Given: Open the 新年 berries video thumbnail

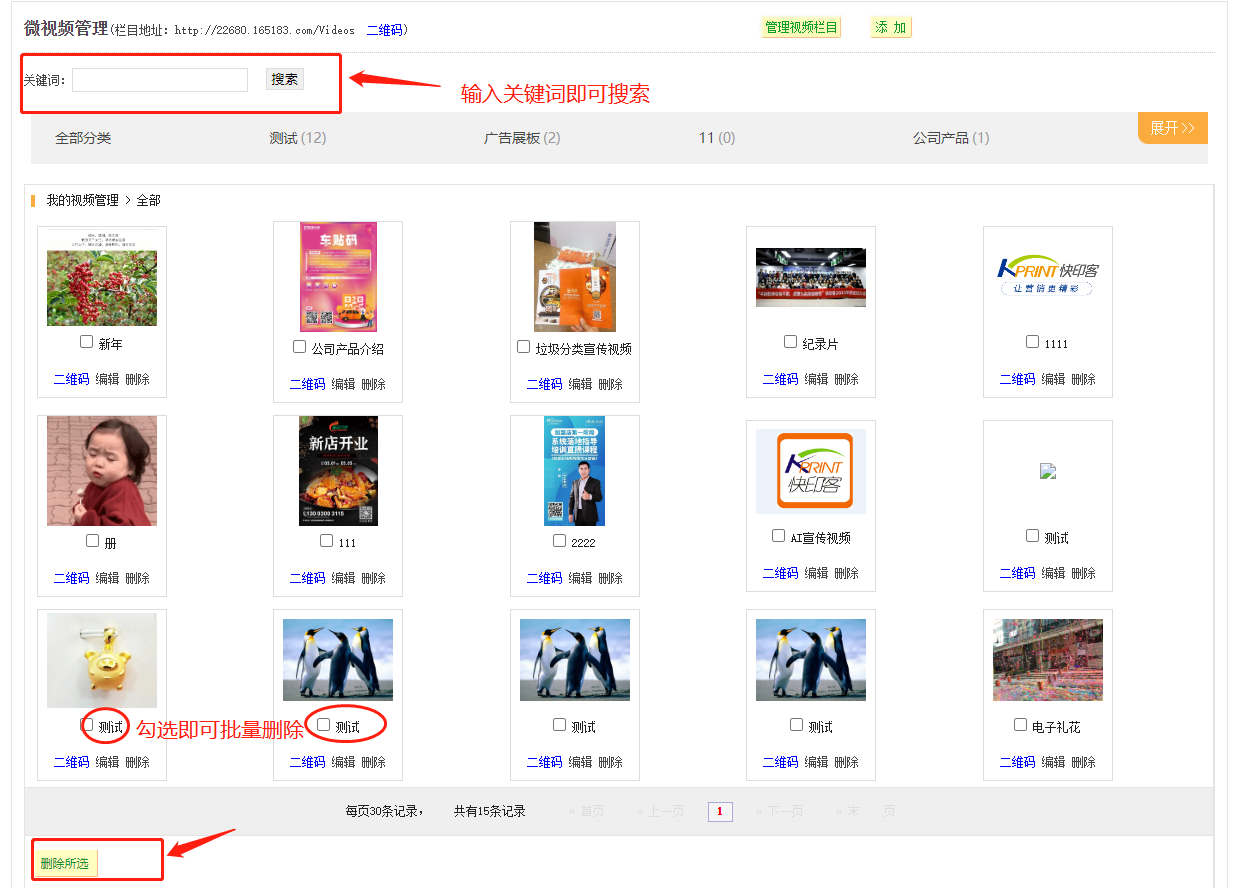Looking at the screenshot, I should pos(102,277).
